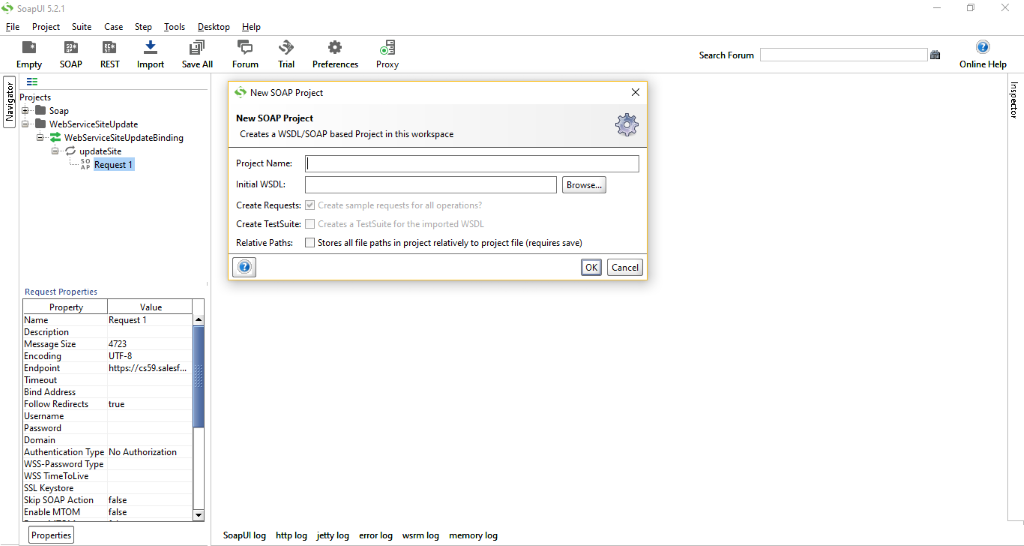This screenshot has width=1024, height=546.
Task: Open the jetty log tab
Action: pos(332,536)
